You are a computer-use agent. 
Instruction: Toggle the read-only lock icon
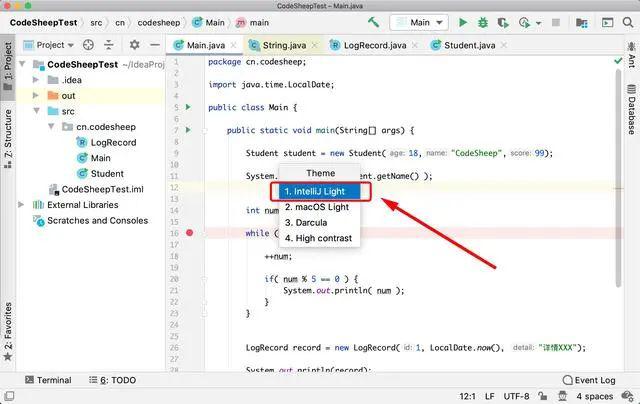click(x=542, y=396)
